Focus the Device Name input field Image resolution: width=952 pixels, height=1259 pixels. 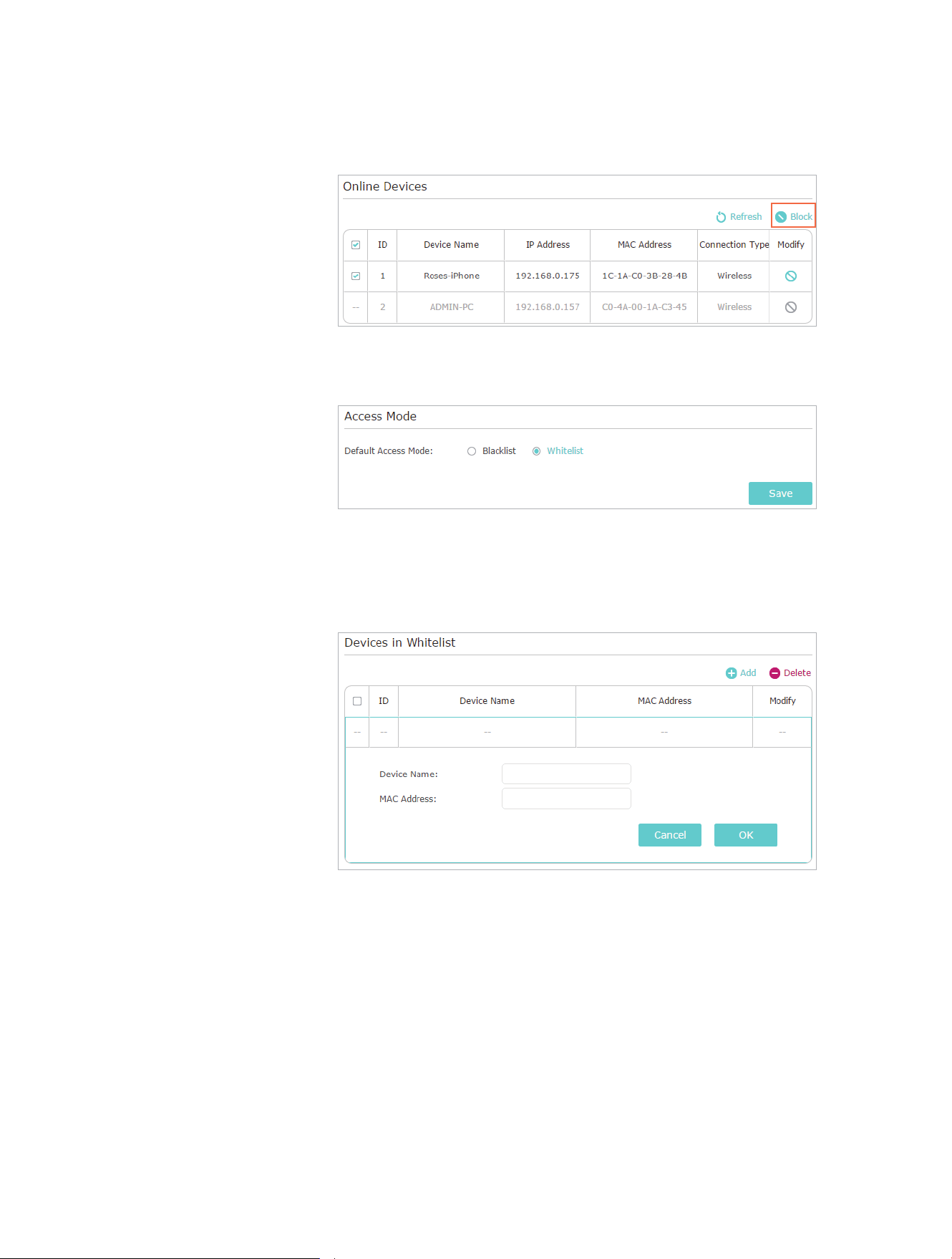pos(566,774)
